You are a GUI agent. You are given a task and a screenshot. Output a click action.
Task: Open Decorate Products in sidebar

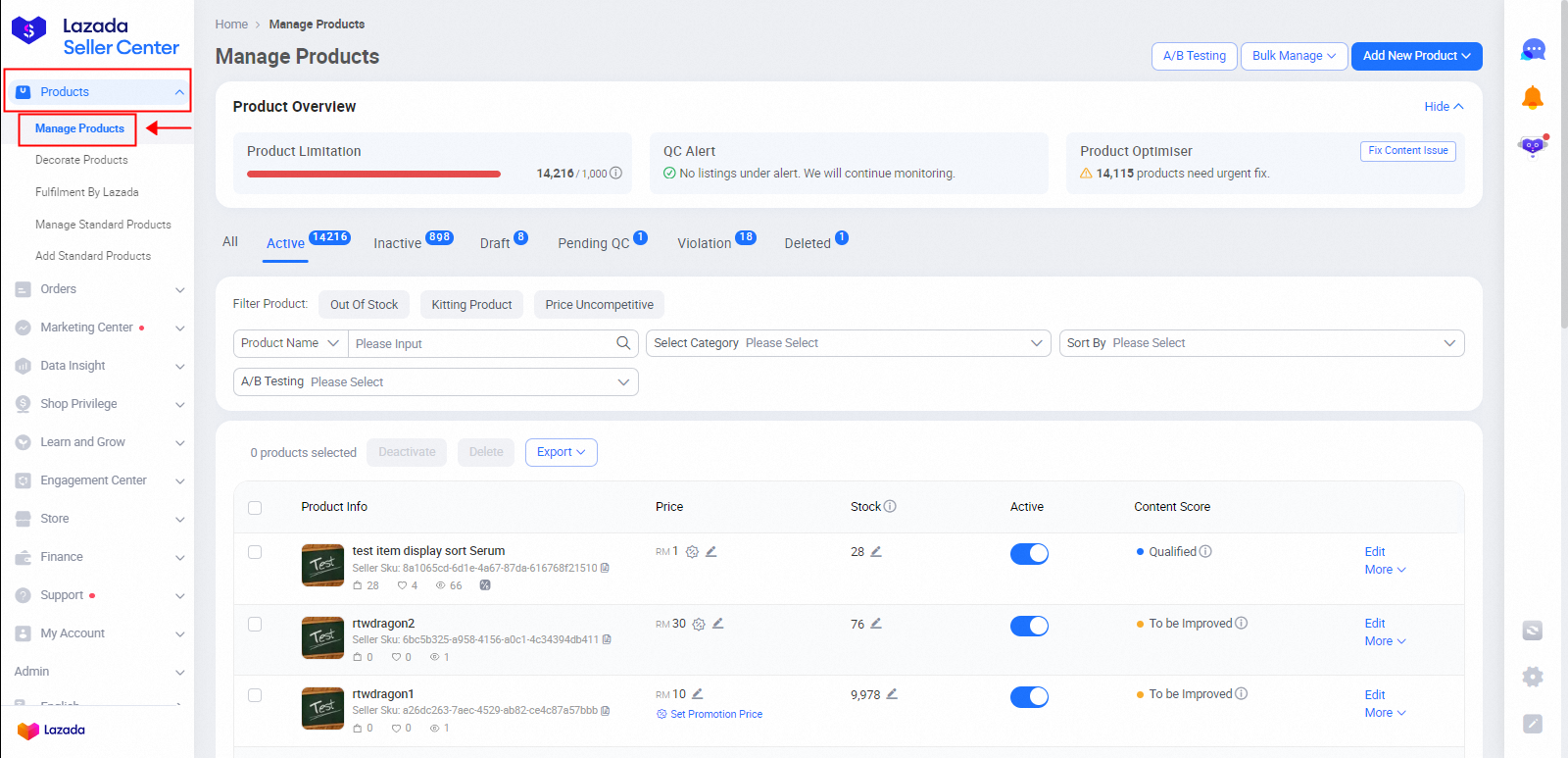click(81, 160)
